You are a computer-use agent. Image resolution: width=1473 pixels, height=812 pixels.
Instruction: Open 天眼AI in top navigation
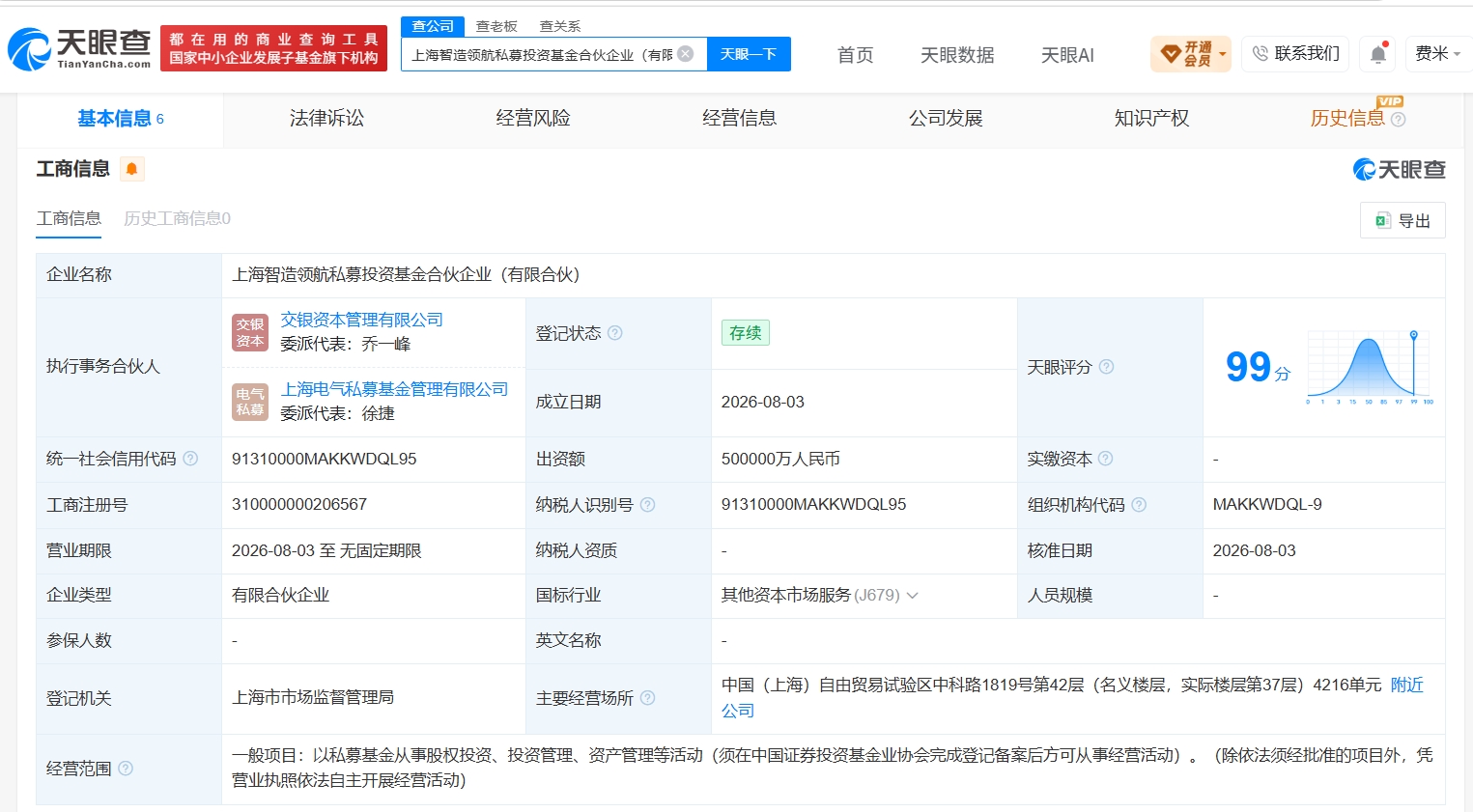(1067, 55)
